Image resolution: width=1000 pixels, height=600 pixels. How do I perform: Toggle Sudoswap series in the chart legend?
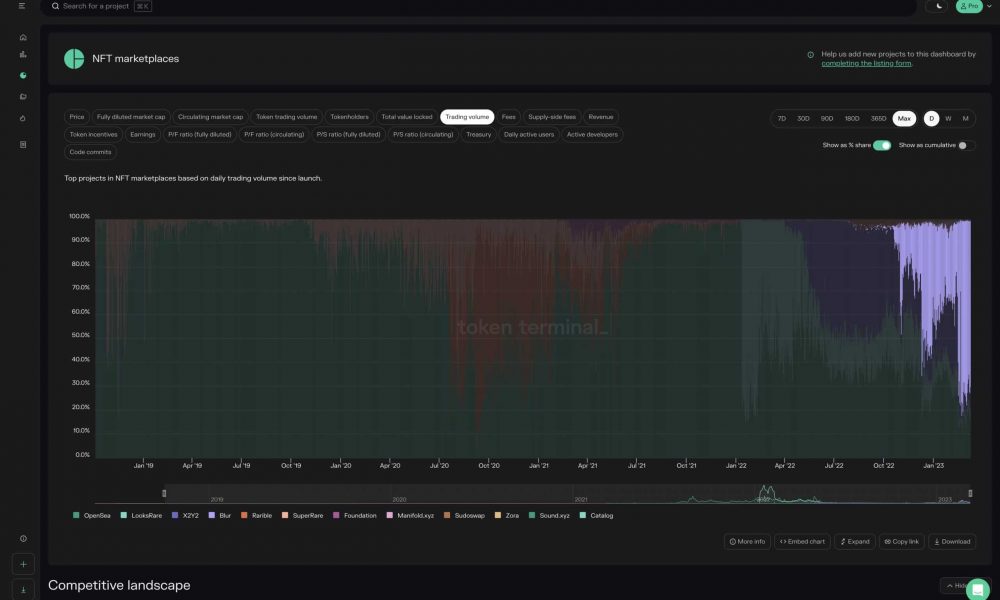coord(464,515)
